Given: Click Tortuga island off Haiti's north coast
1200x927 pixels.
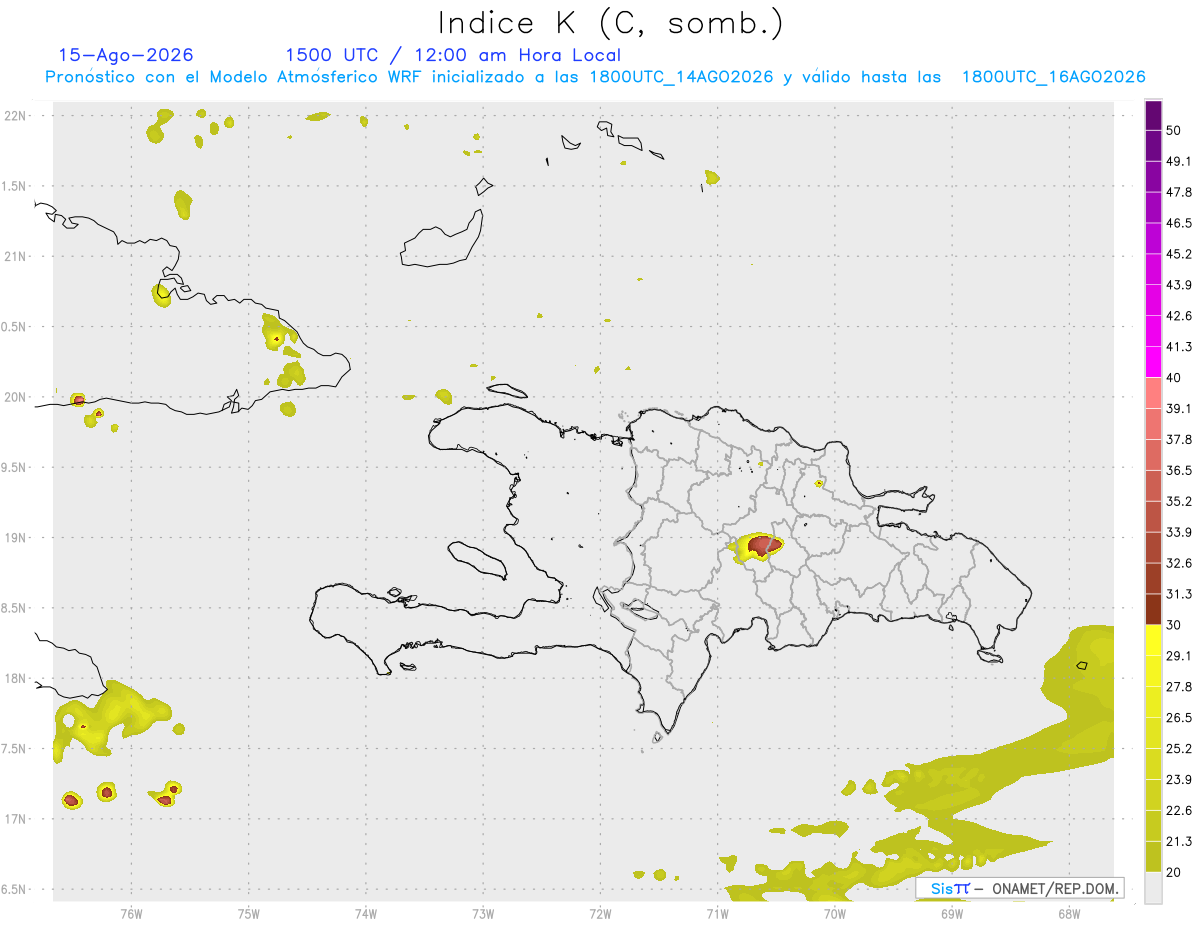Looking at the screenshot, I should pos(508,390).
